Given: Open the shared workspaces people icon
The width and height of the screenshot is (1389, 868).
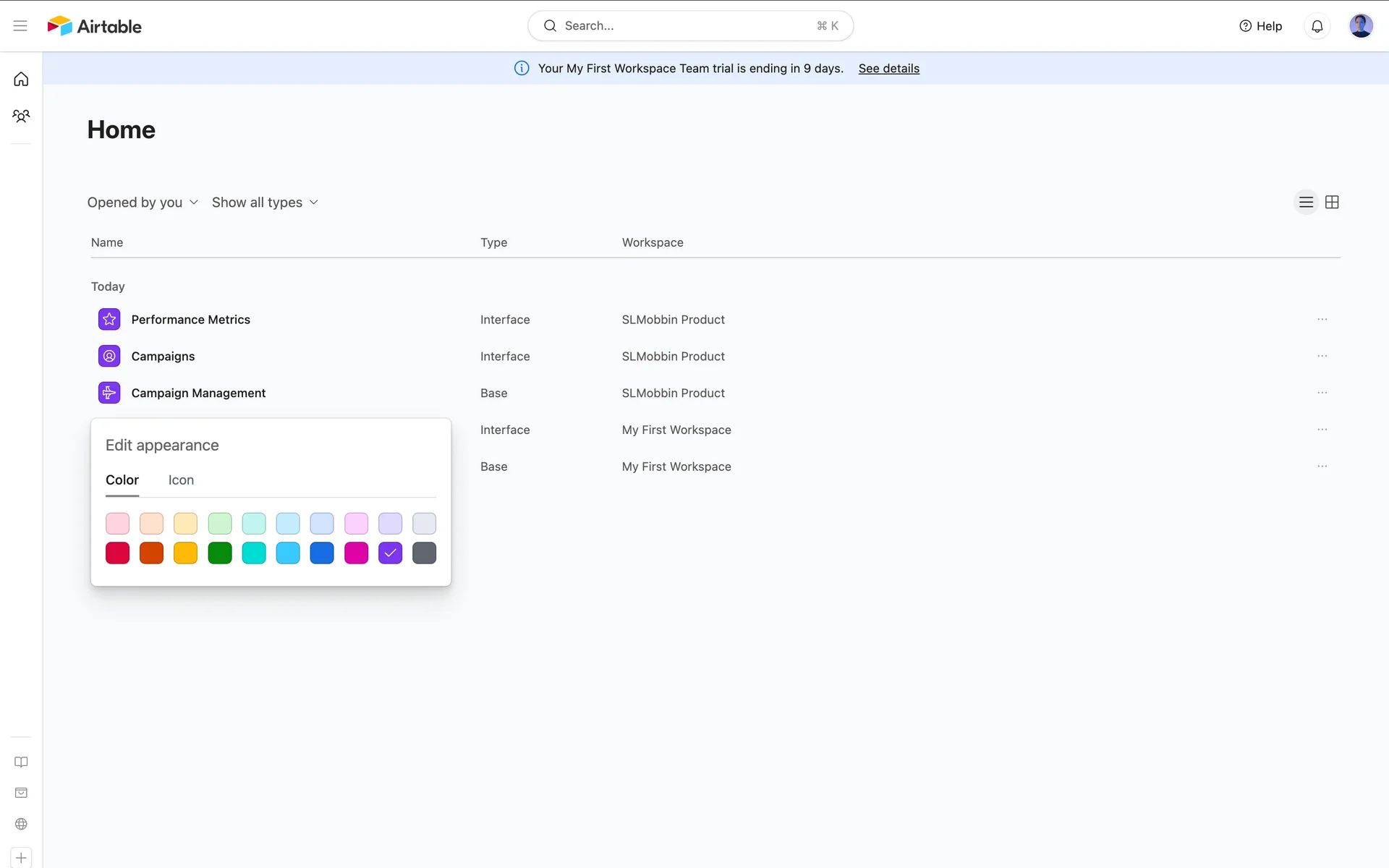Looking at the screenshot, I should tap(21, 116).
